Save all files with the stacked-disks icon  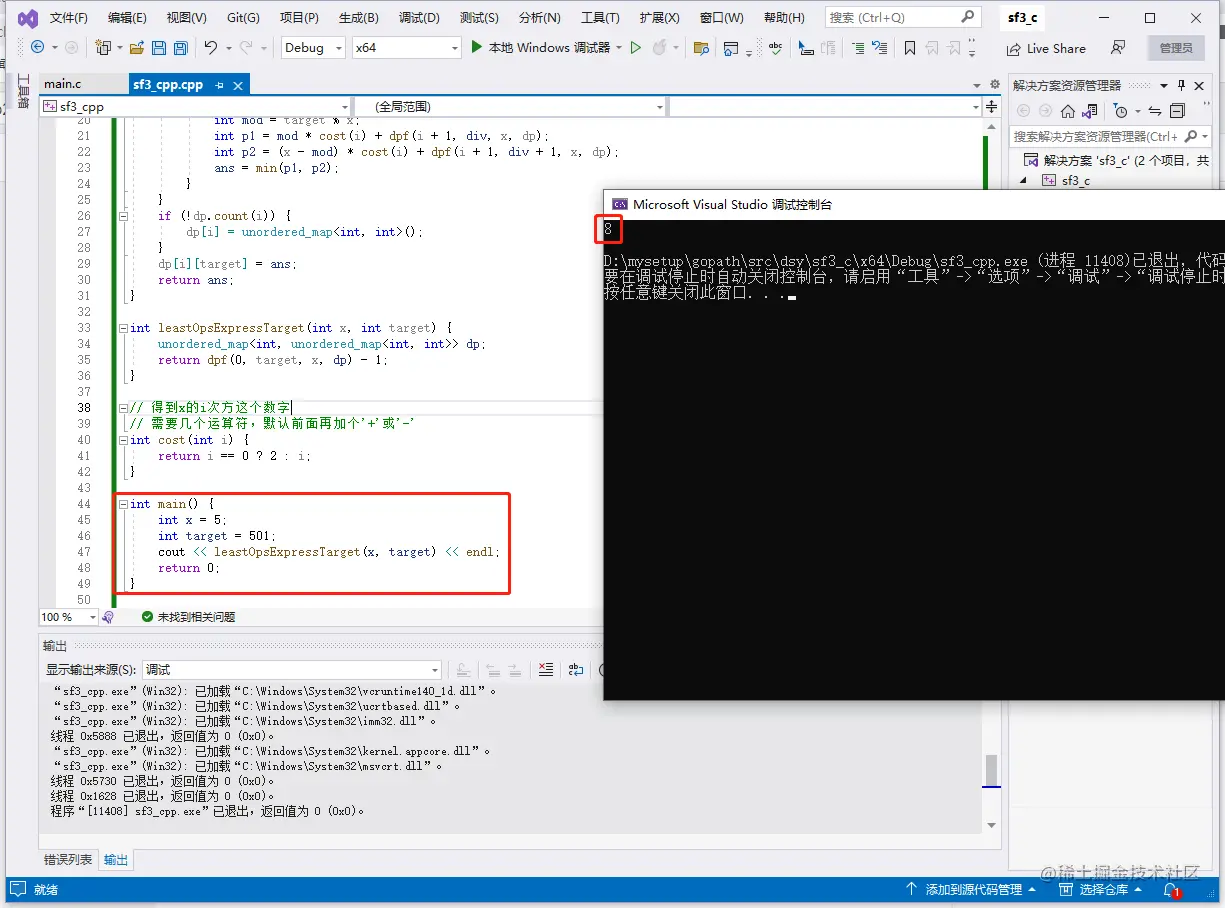(x=180, y=47)
